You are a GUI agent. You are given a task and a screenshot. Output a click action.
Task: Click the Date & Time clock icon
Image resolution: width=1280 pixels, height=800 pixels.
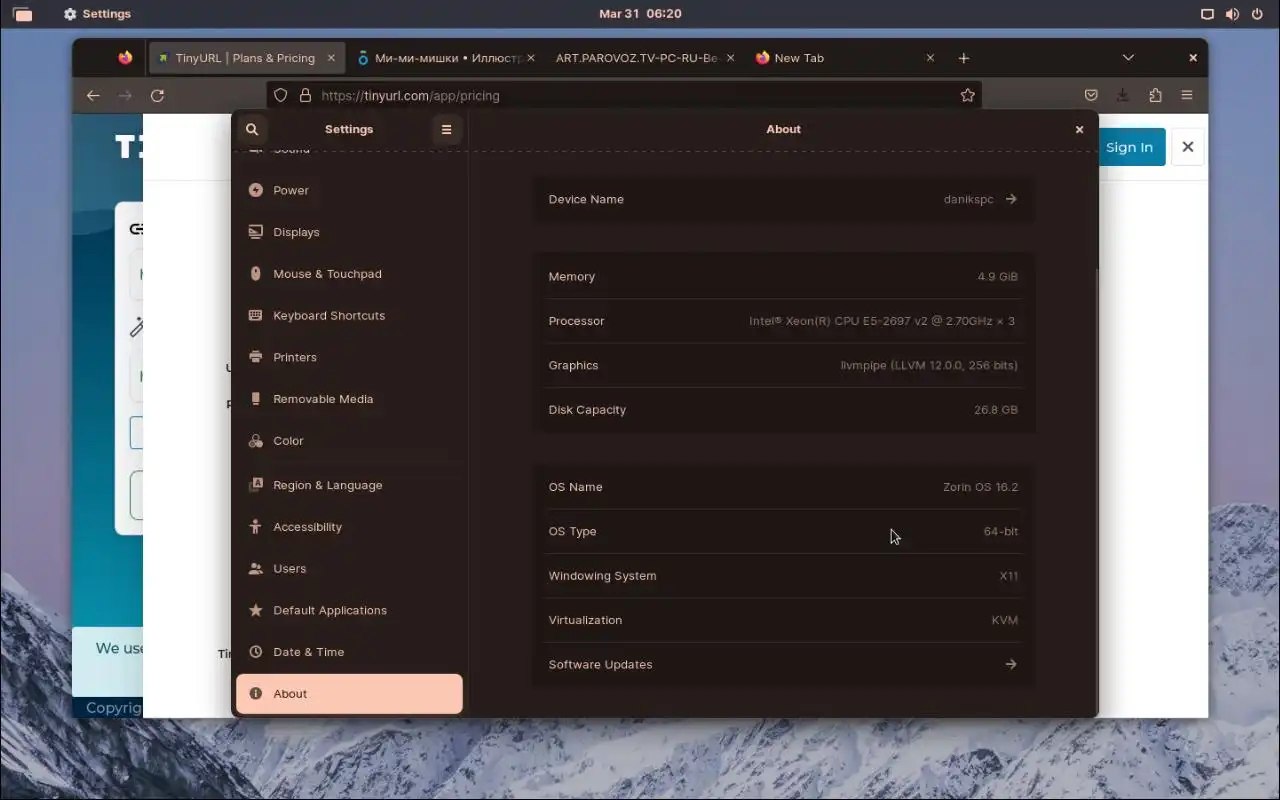pos(255,652)
